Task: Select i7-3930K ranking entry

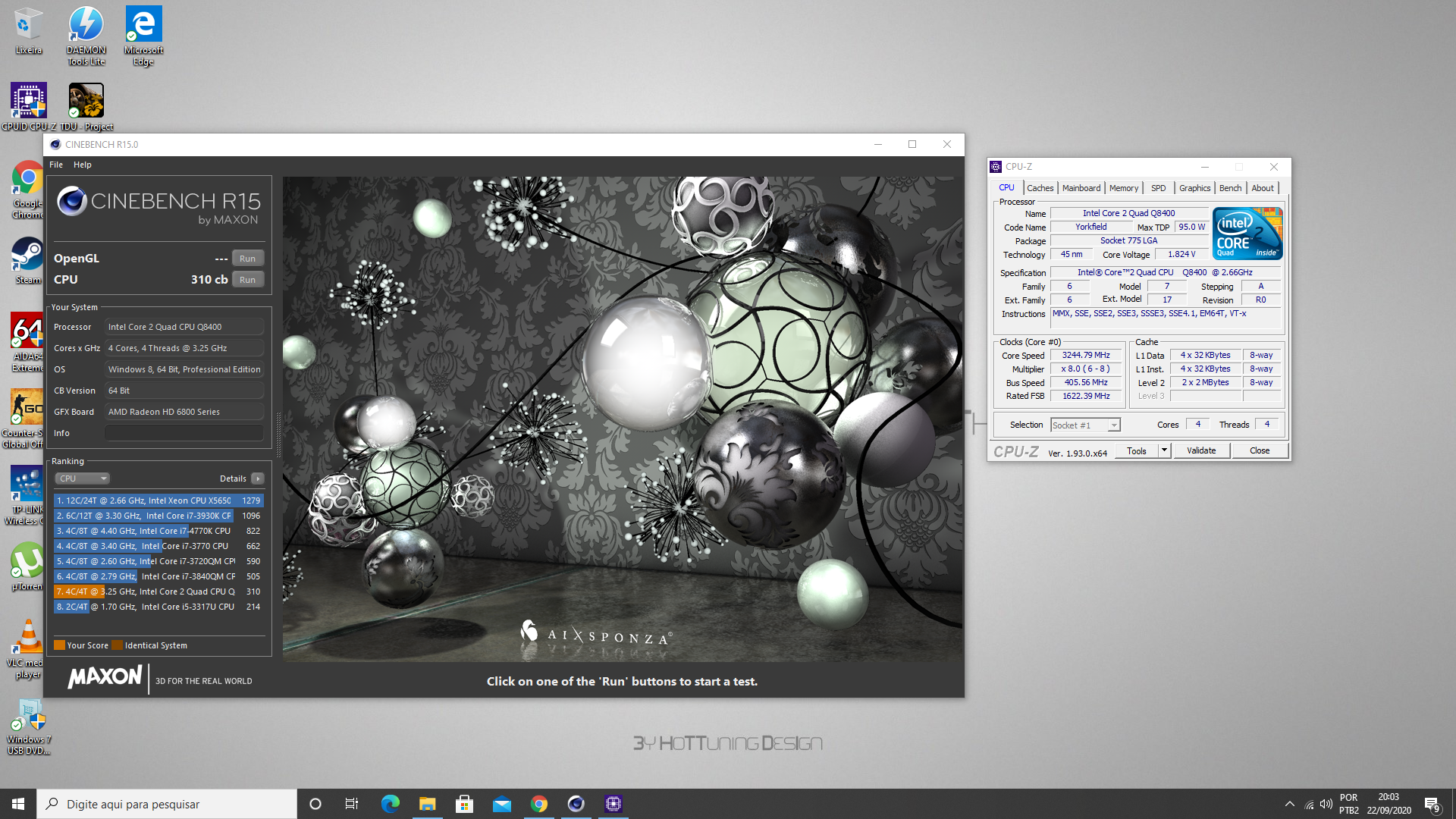Action: [x=158, y=516]
